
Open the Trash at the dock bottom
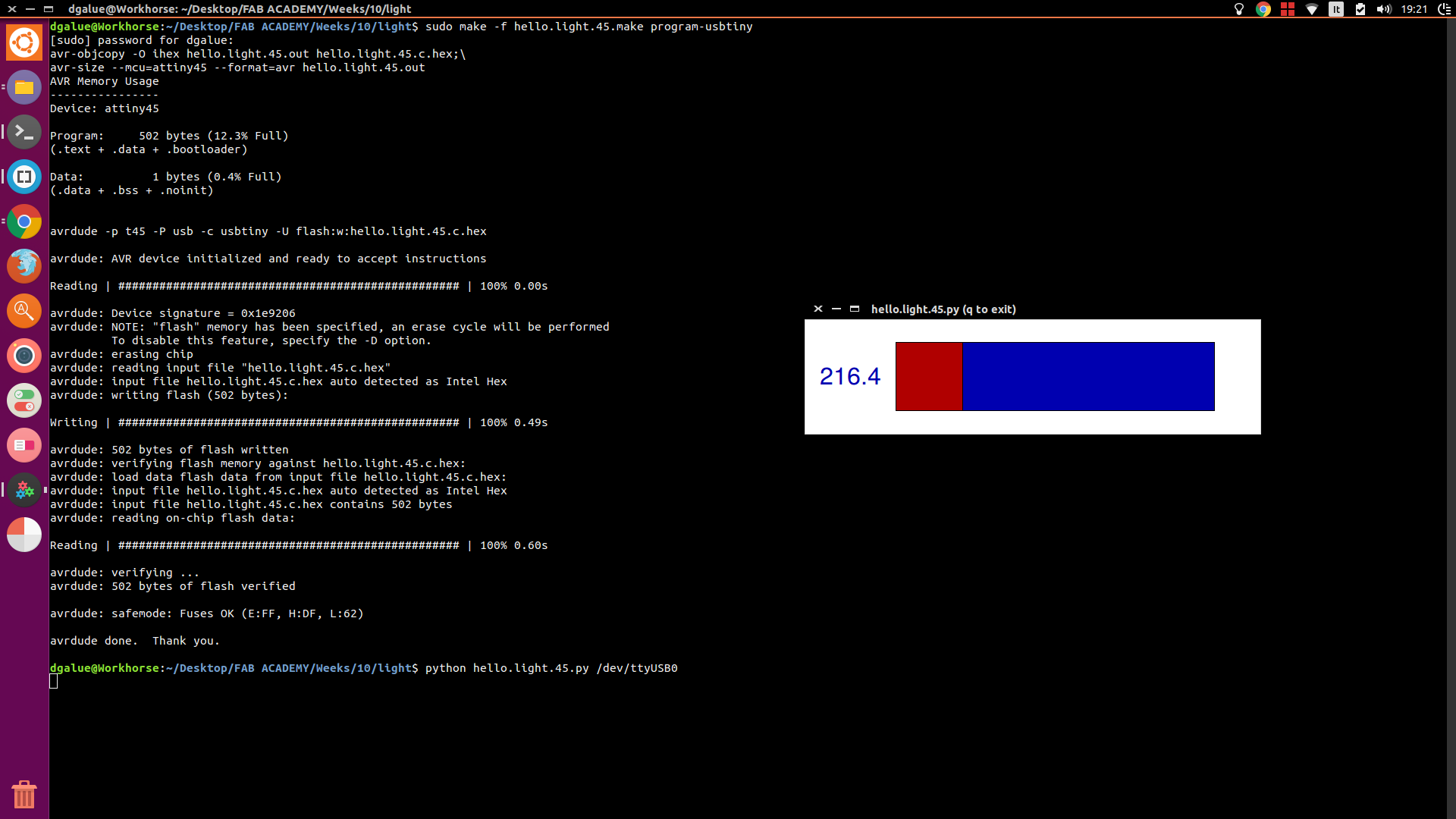point(24,794)
